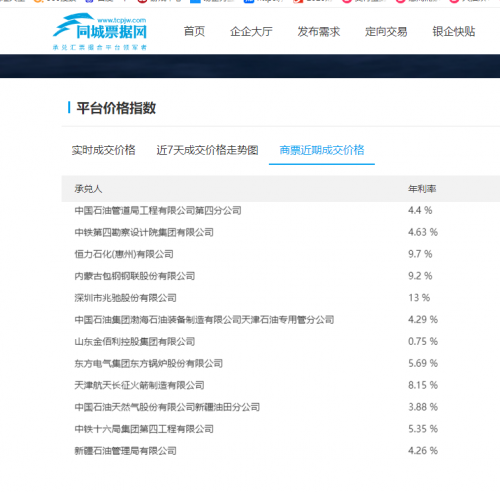Select row 东方电气集团东方锅炉股份有限公司
500x492 pixels.
[x=281, y=363]
